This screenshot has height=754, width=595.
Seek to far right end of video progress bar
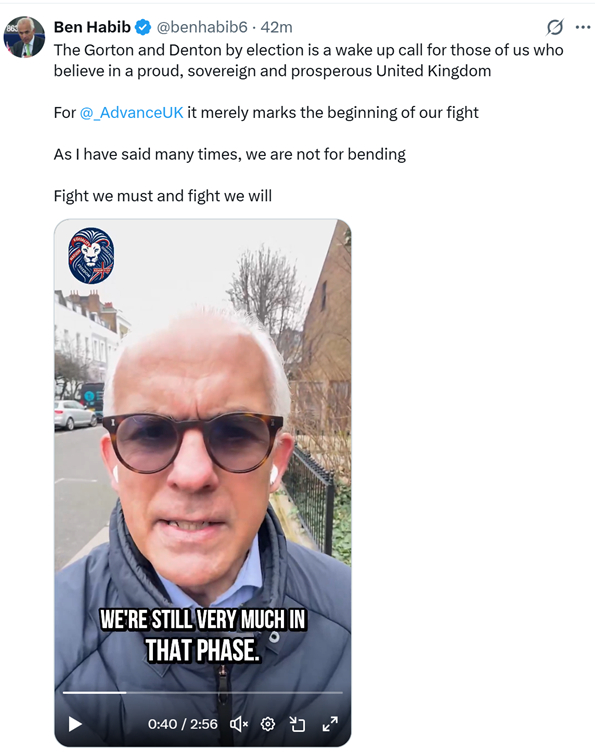[x=341, y=692]
